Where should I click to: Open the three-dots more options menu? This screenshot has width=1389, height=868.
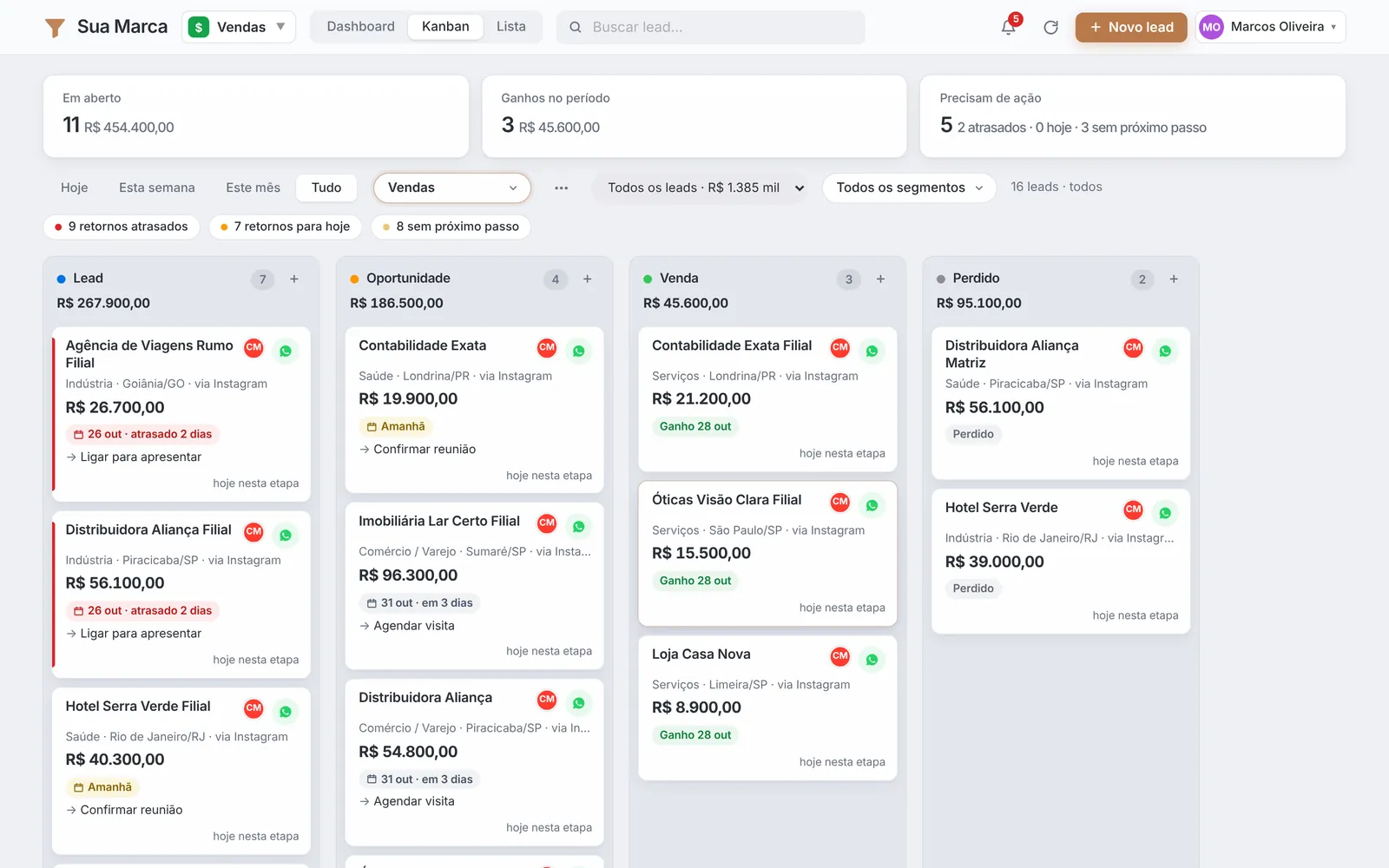point(562,187)
